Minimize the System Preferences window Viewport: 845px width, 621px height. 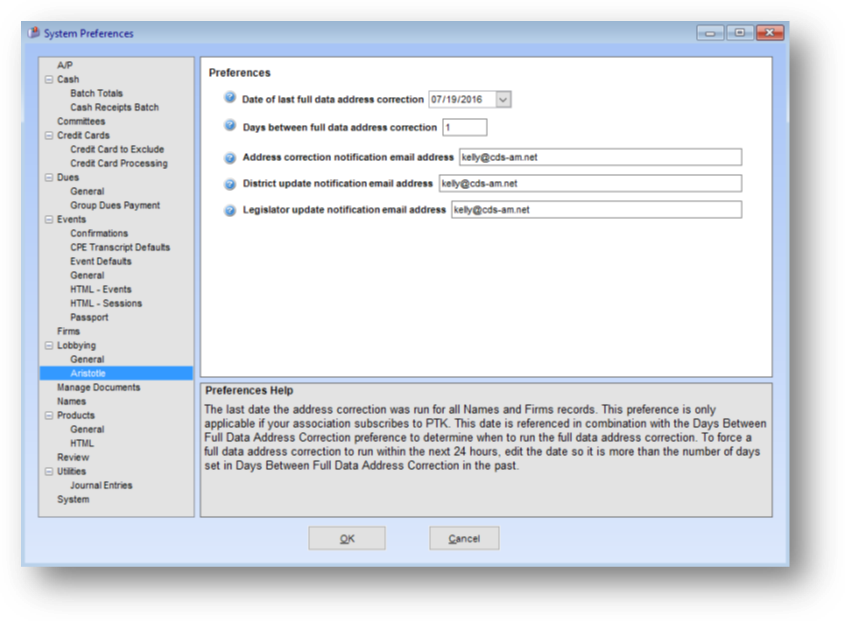click(710, 33)
